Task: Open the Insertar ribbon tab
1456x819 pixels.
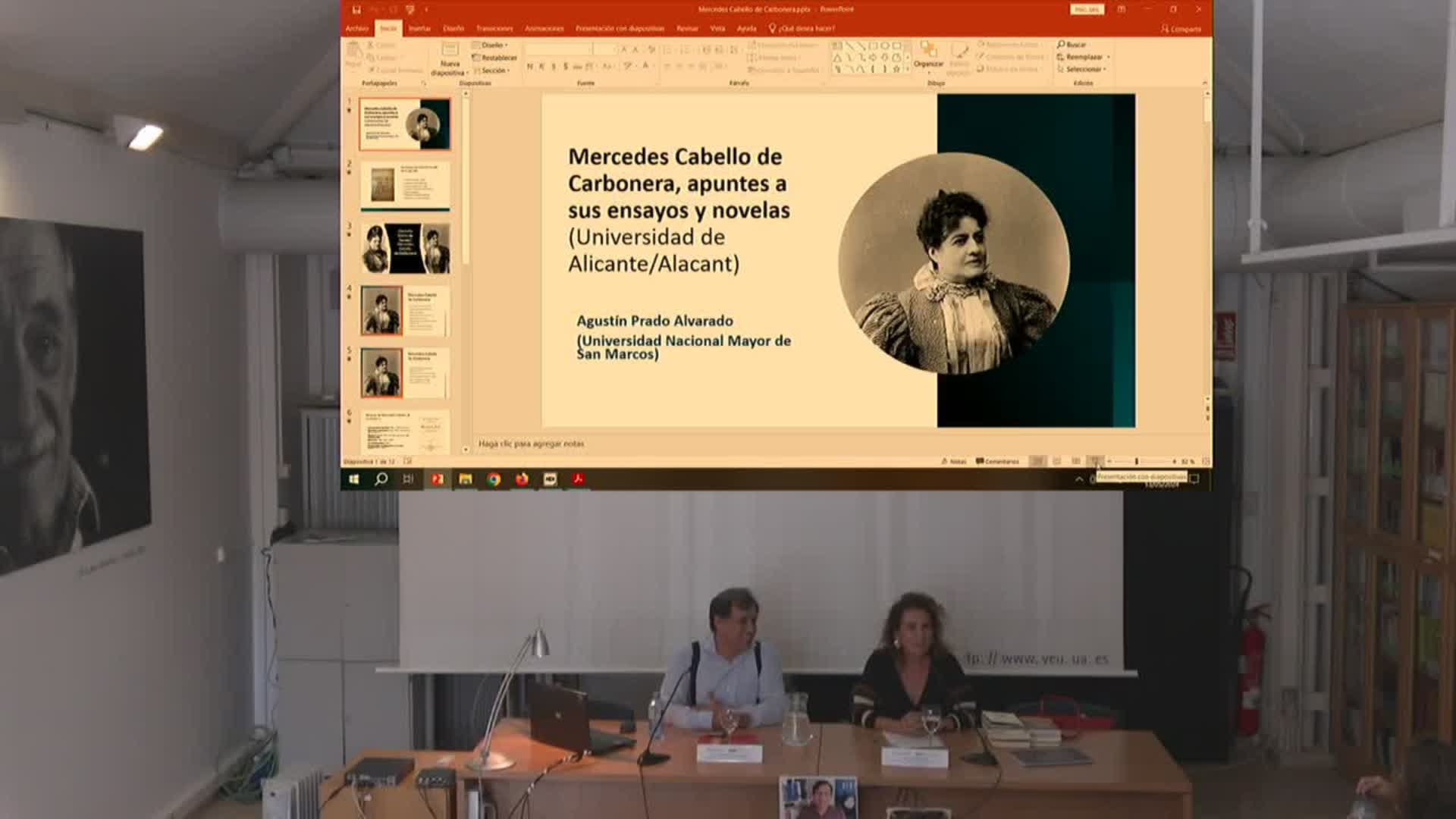Action: click(x=419, y=28)
